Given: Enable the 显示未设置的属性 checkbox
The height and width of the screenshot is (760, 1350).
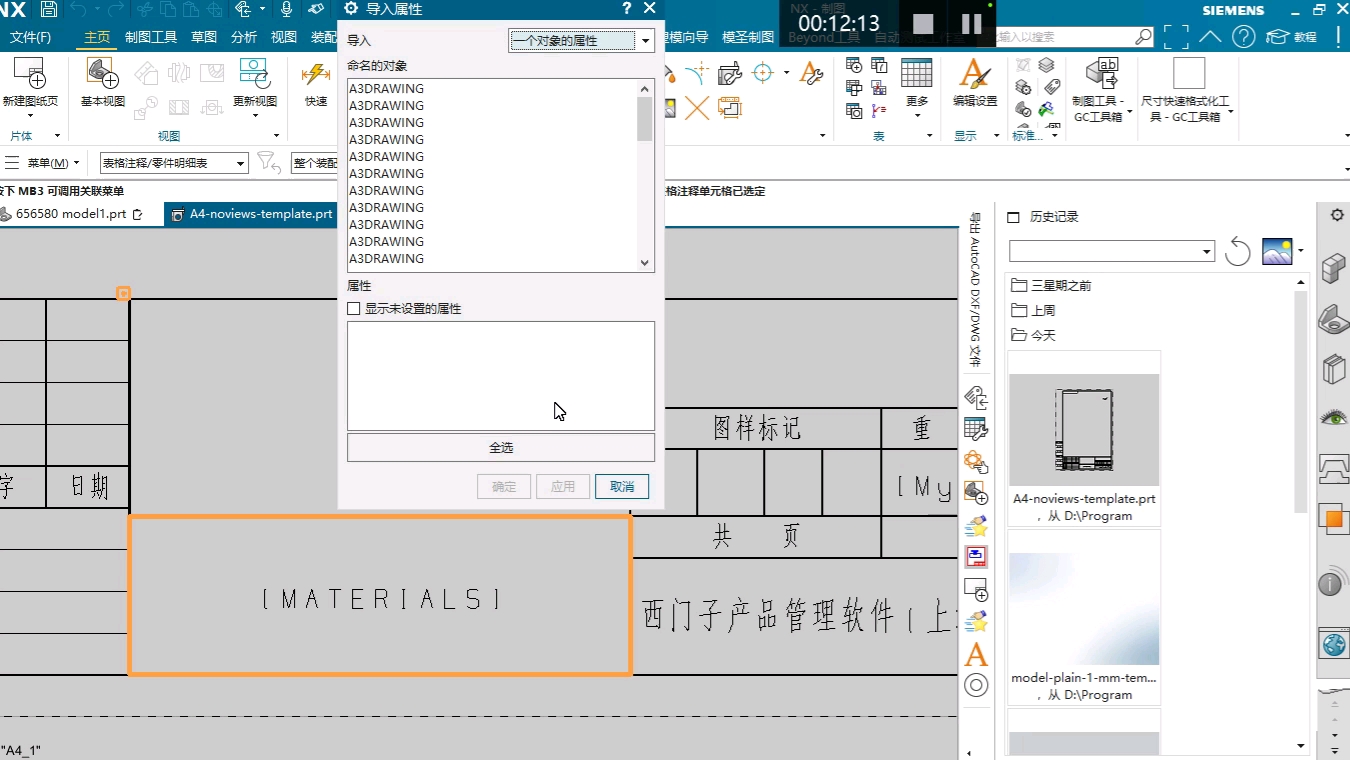Looking at the screenshot, I should click(354, 308).
